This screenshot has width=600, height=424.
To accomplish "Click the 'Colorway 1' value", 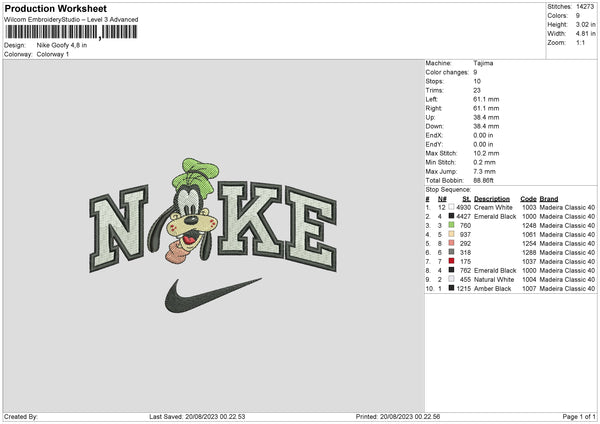I will click(53, 54).
